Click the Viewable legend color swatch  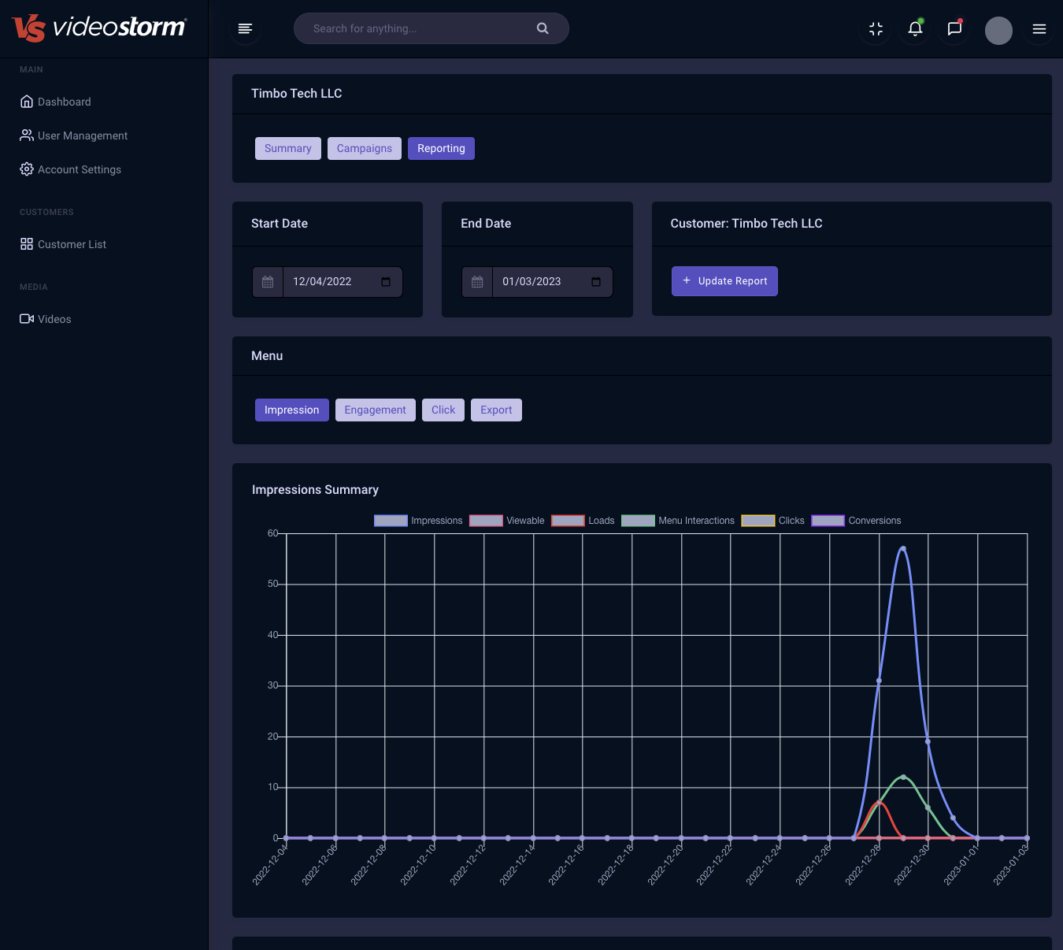pos(485,520)
